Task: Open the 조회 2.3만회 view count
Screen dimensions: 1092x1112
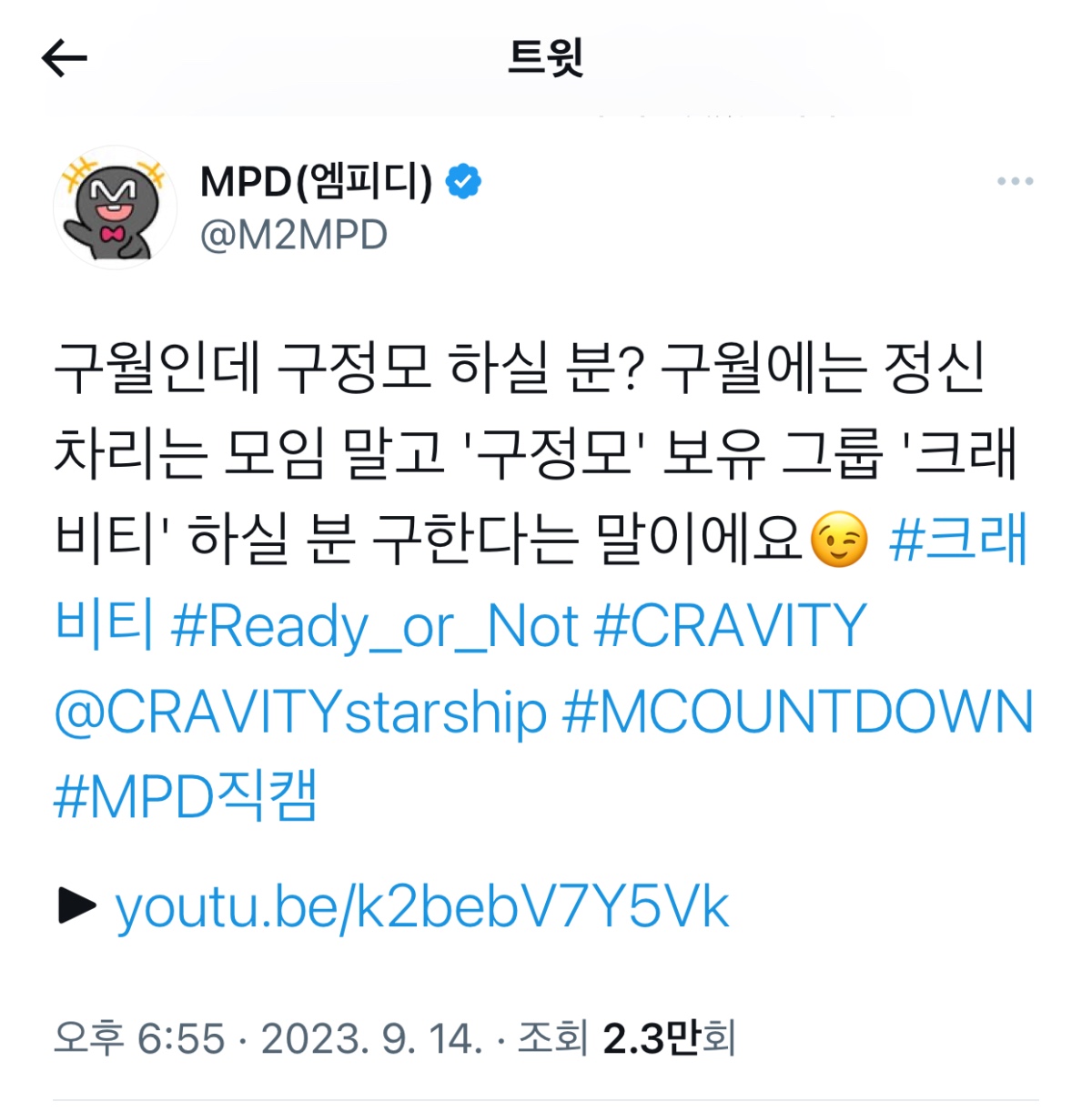Action: click(626, 1038)
